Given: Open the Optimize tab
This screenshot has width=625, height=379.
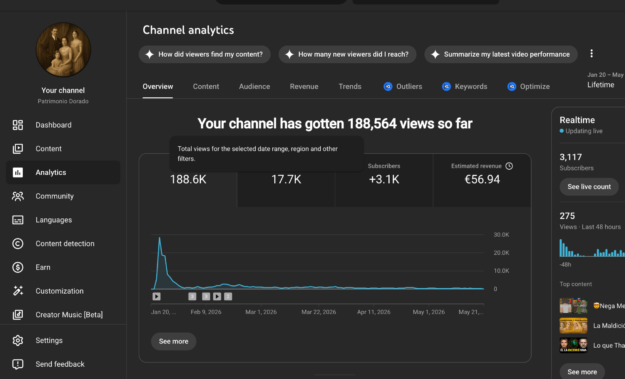Looking at the screenshot, I should tap(529, 86).
